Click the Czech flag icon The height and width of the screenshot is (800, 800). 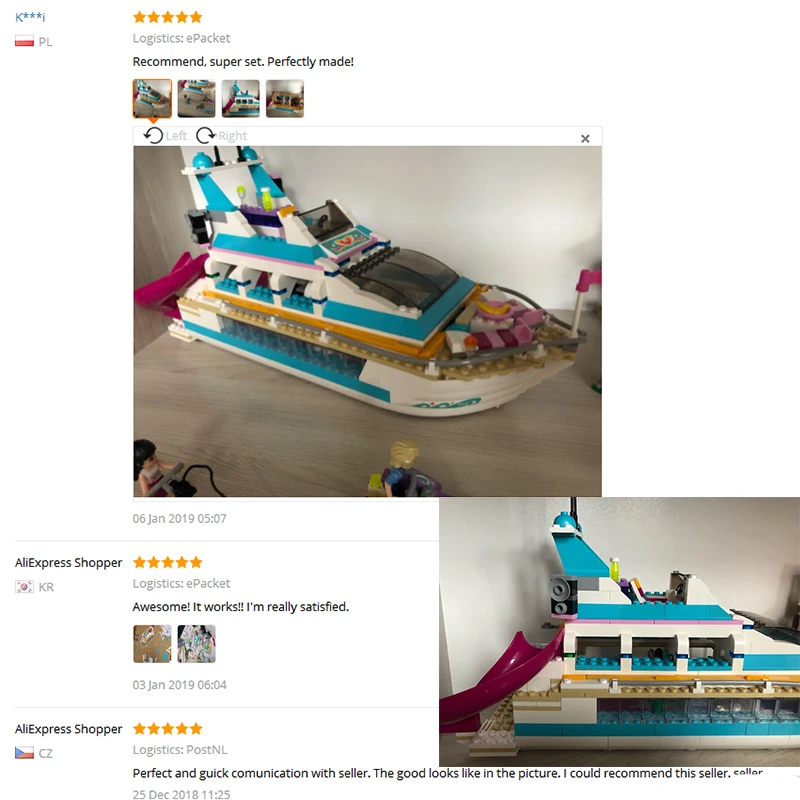pos(24,753)
